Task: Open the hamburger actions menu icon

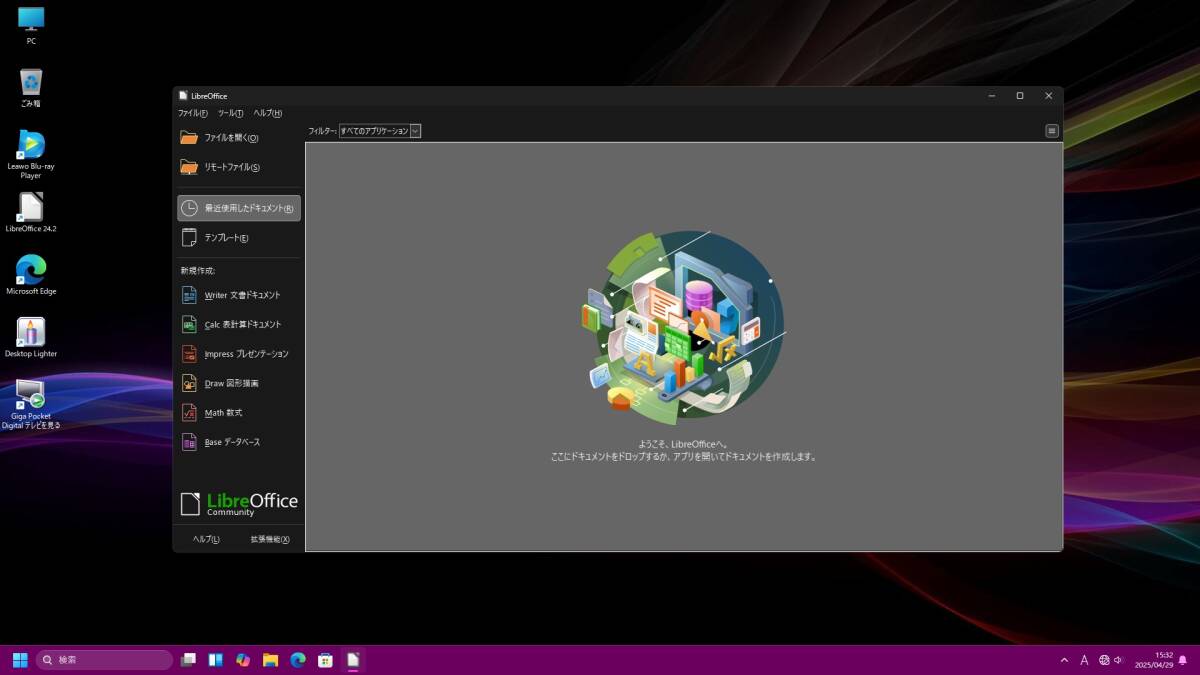Action: pyautogui.click(x=1052, y=131)
